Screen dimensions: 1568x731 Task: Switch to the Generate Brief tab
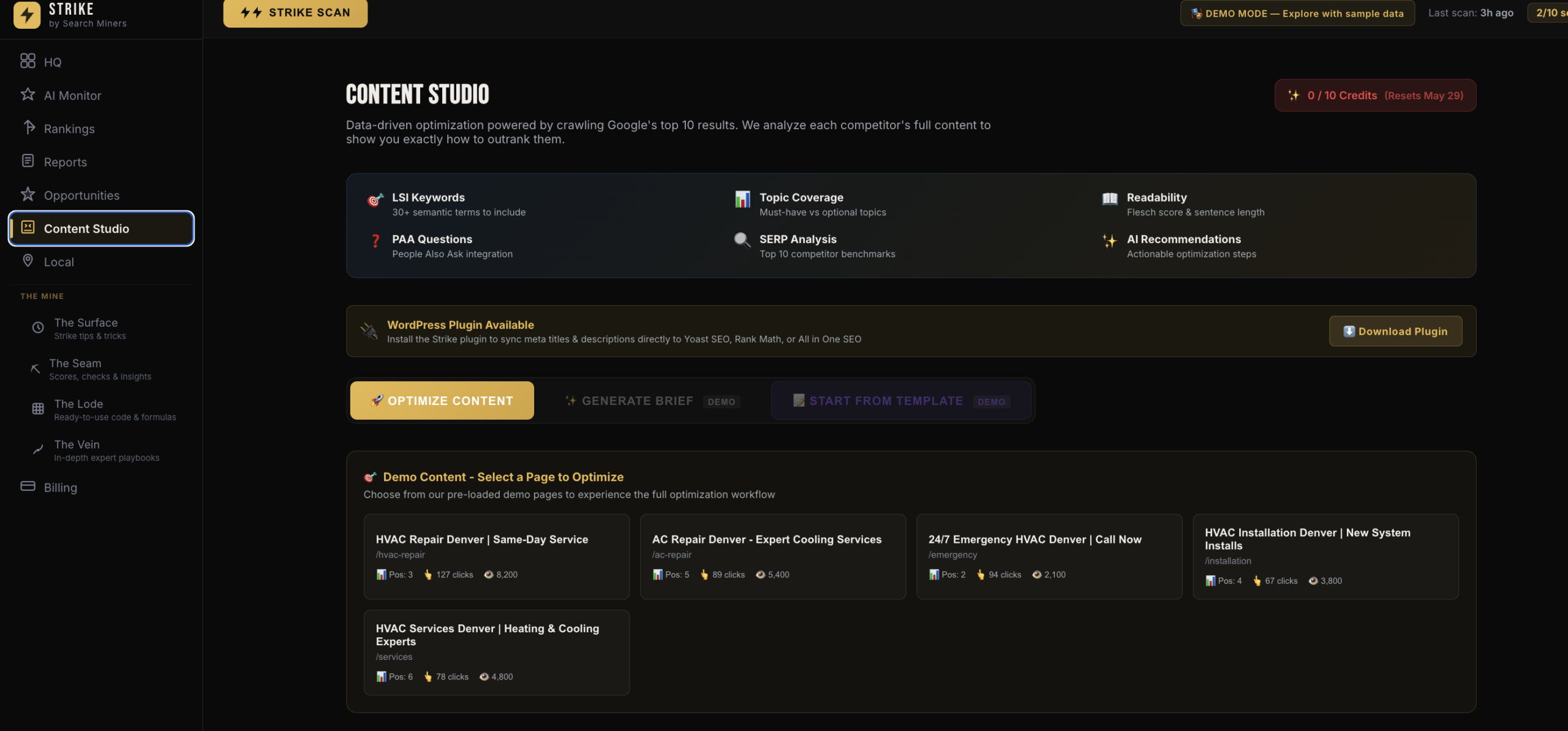coord(652,400)
